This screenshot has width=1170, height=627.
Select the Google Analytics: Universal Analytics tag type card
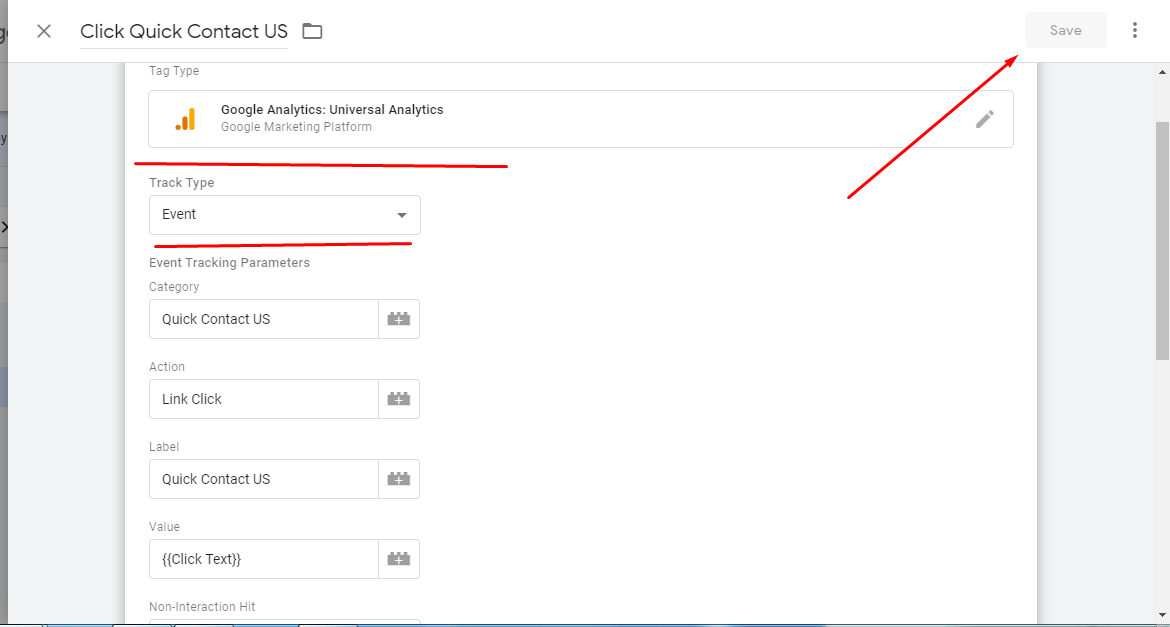[x=581, y=119]
